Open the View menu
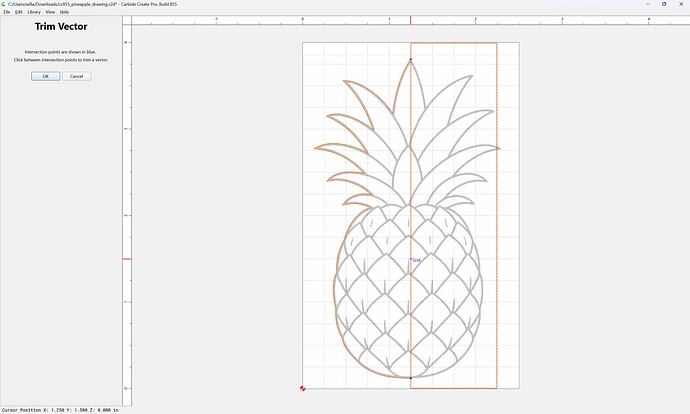Viewport: 690px width, 414px height. click(x=50, y=12)
